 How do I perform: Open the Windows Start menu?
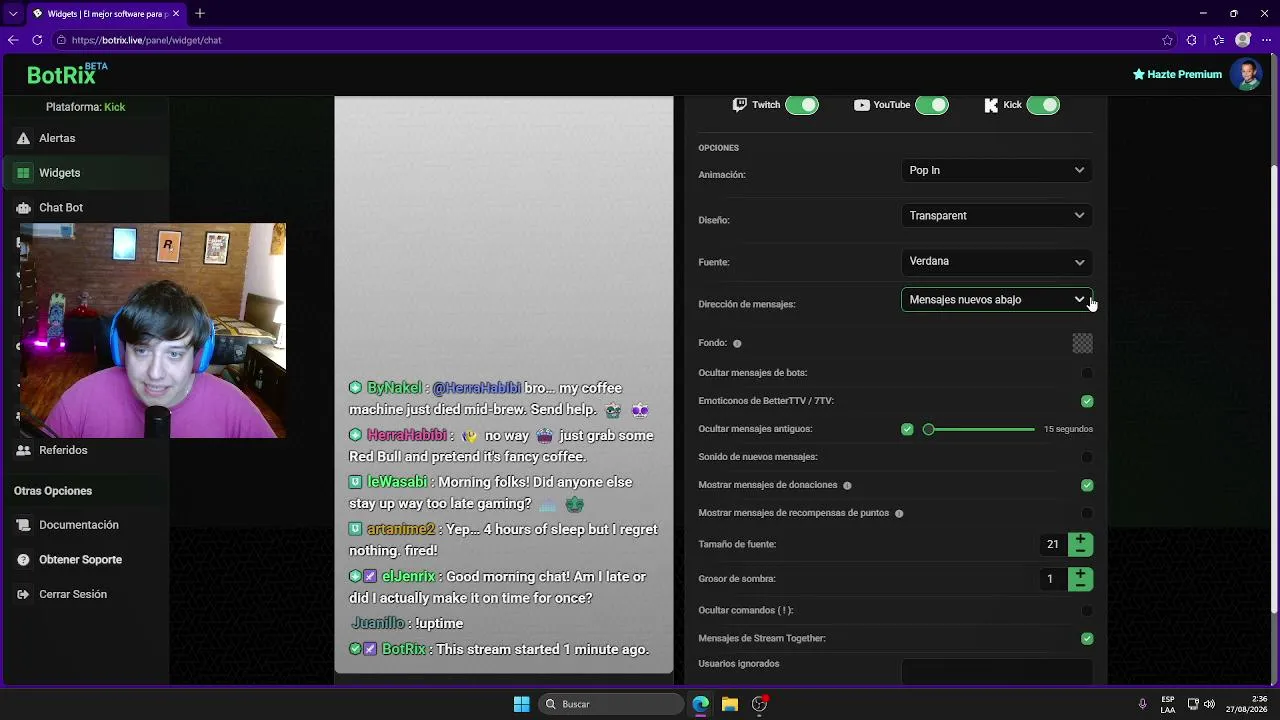click(521, 704)
